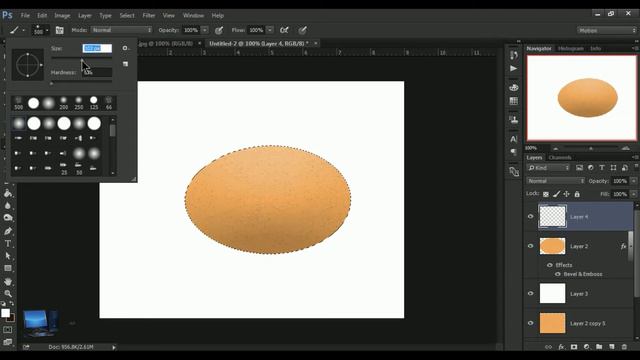The image size is (640, 360).
Task: Filter layers by pixel layer type
Action: tap(579, 168)
